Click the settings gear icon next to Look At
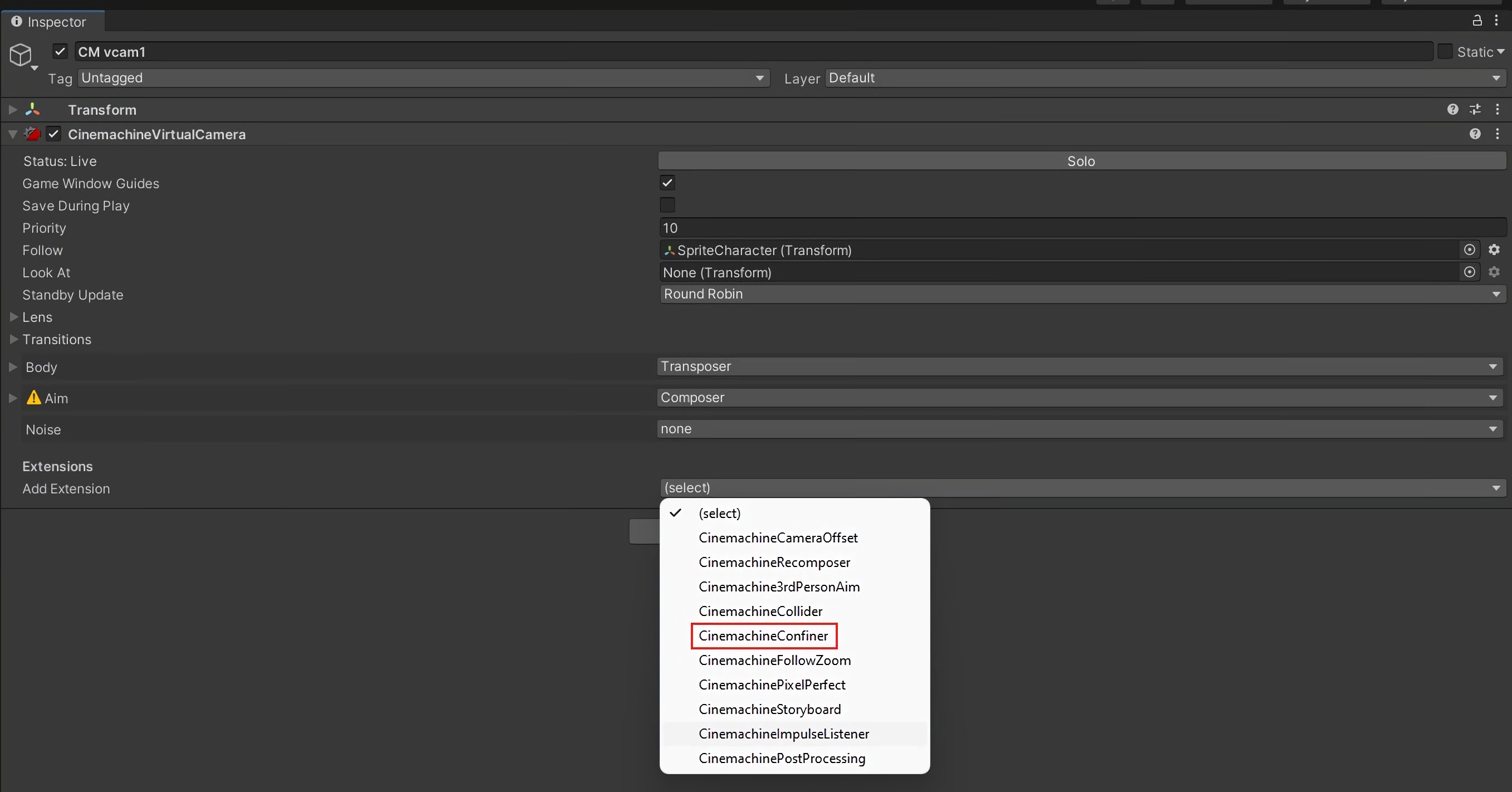The height and width of the screenshot is (792, 1512). coord(1498,272)
